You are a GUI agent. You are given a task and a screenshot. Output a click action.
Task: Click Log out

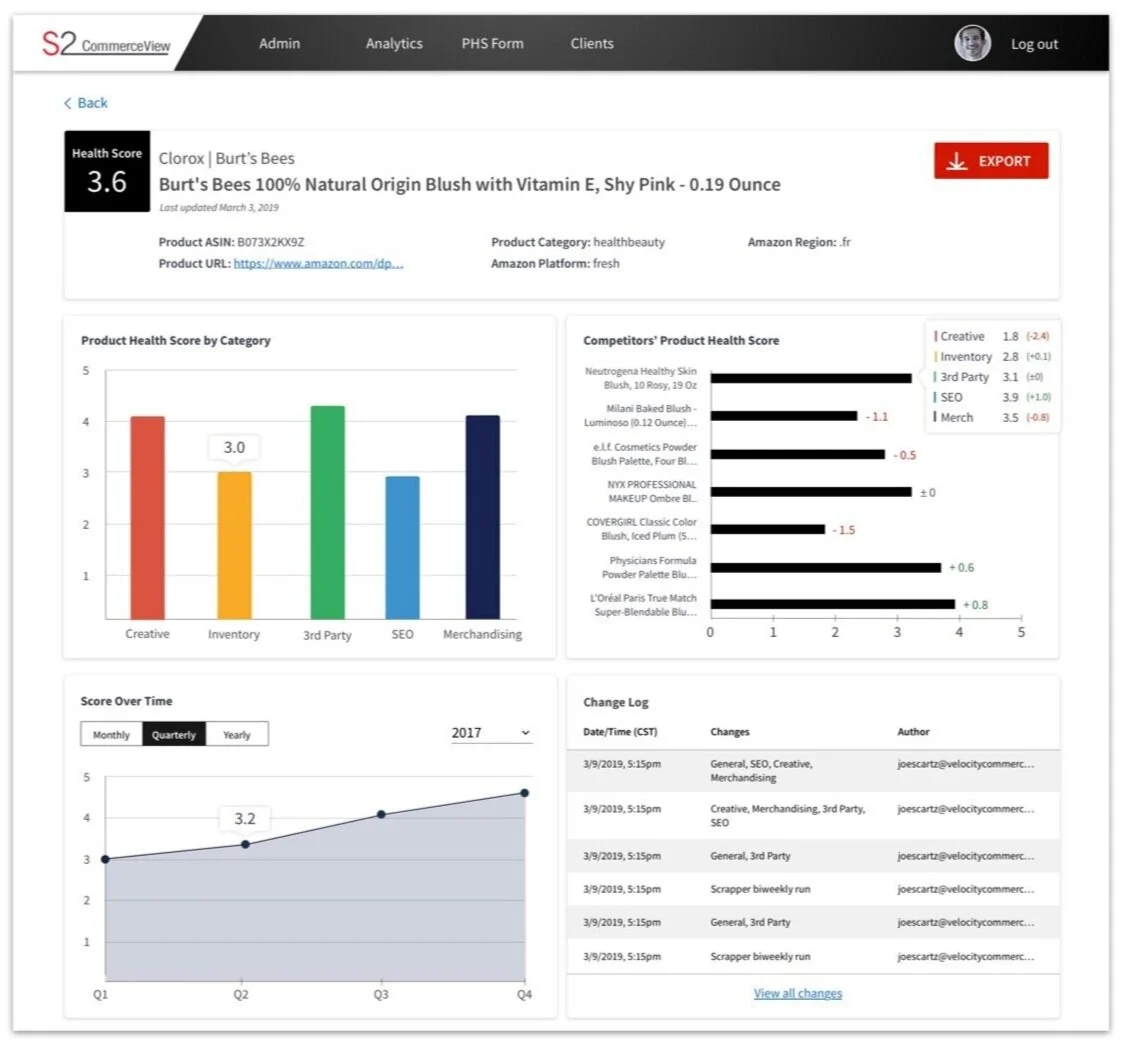coord(1034,43)
